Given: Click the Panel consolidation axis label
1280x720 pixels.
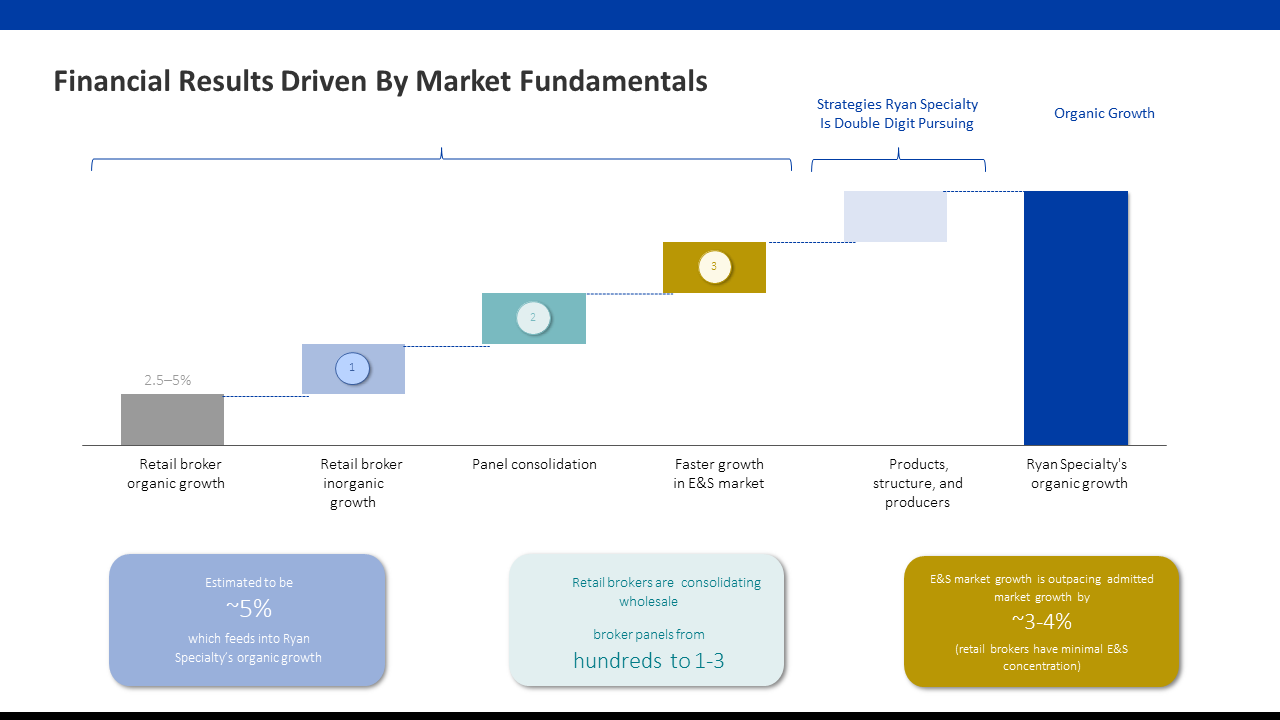Looking at the screenshot, I should [x=534, y=464].
